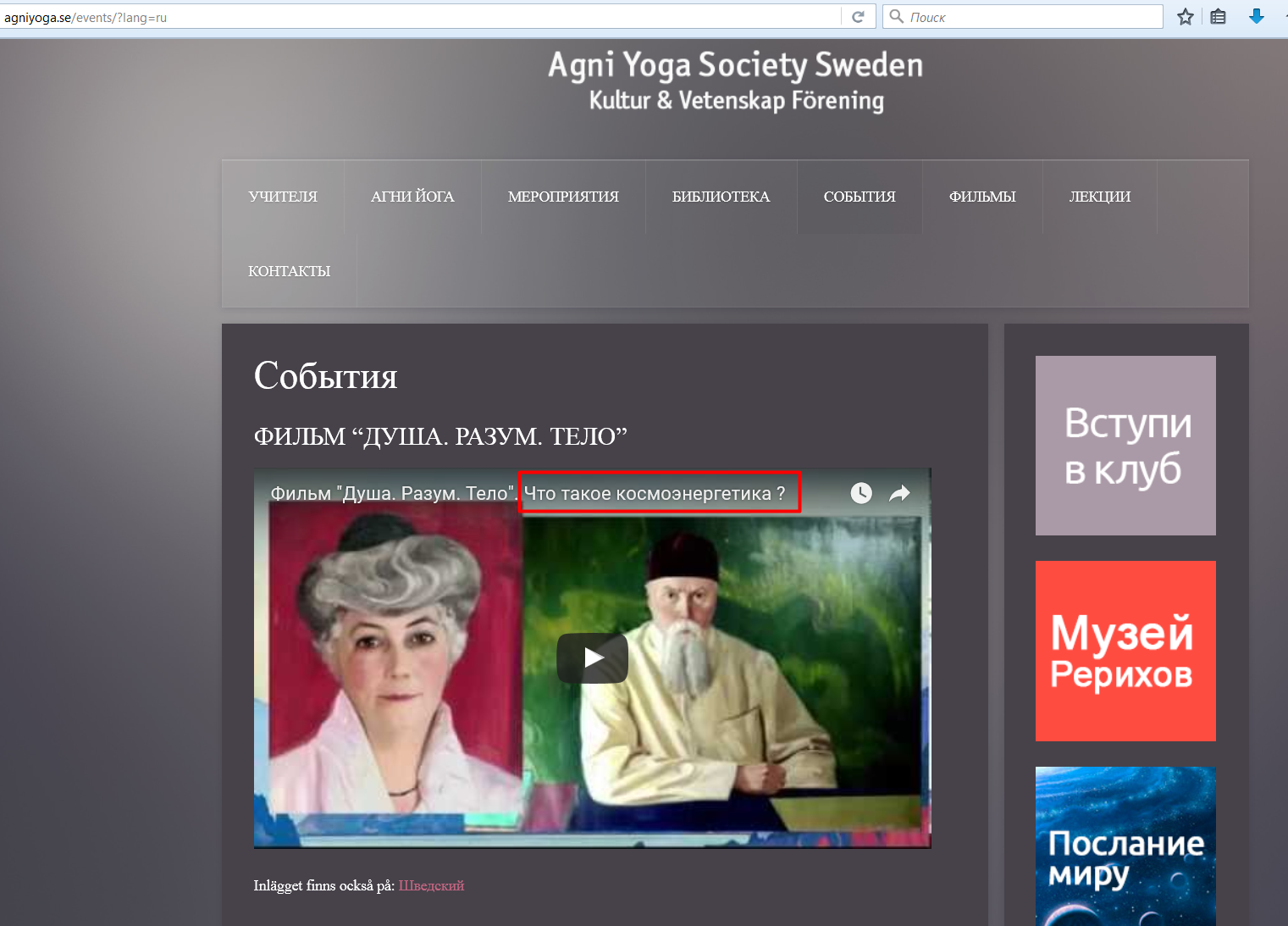Click the search magnifier icon

click(896, 17)
